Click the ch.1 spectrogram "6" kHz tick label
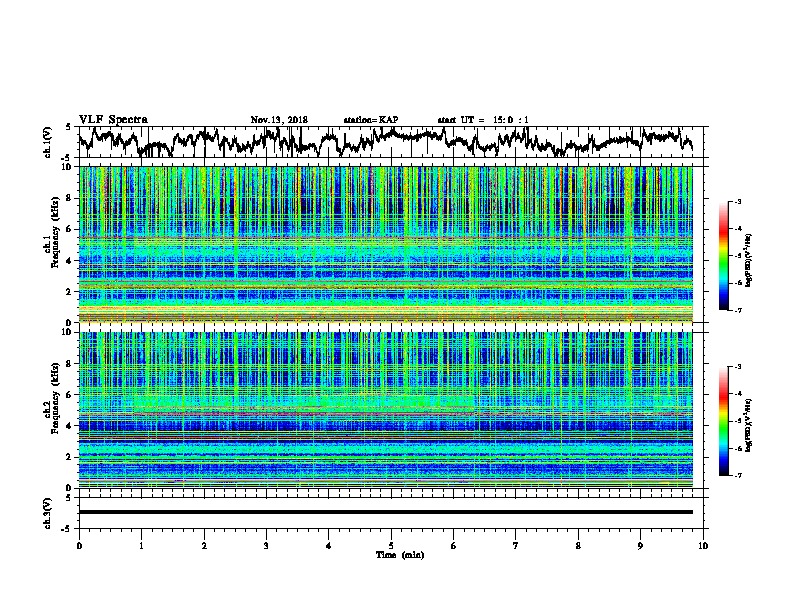This screenshot has width=792, height=612. point(70,229)
